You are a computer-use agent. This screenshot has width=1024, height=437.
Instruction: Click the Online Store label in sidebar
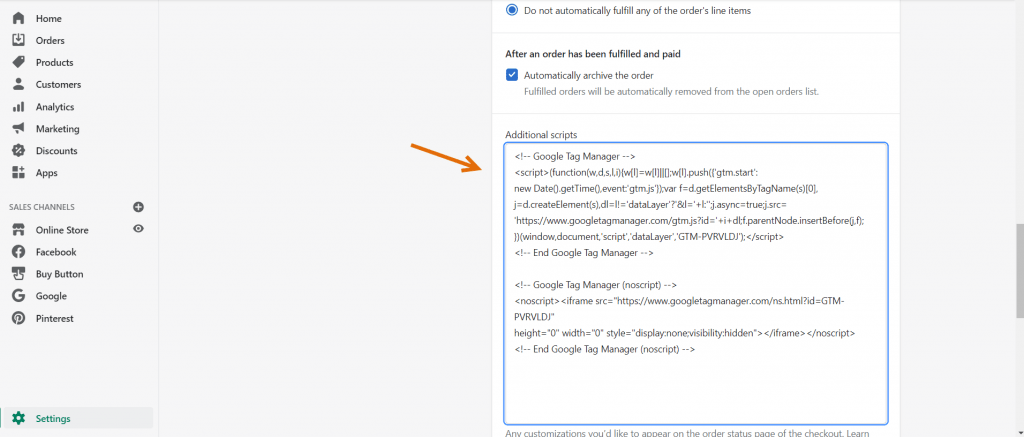pos(62,230)
